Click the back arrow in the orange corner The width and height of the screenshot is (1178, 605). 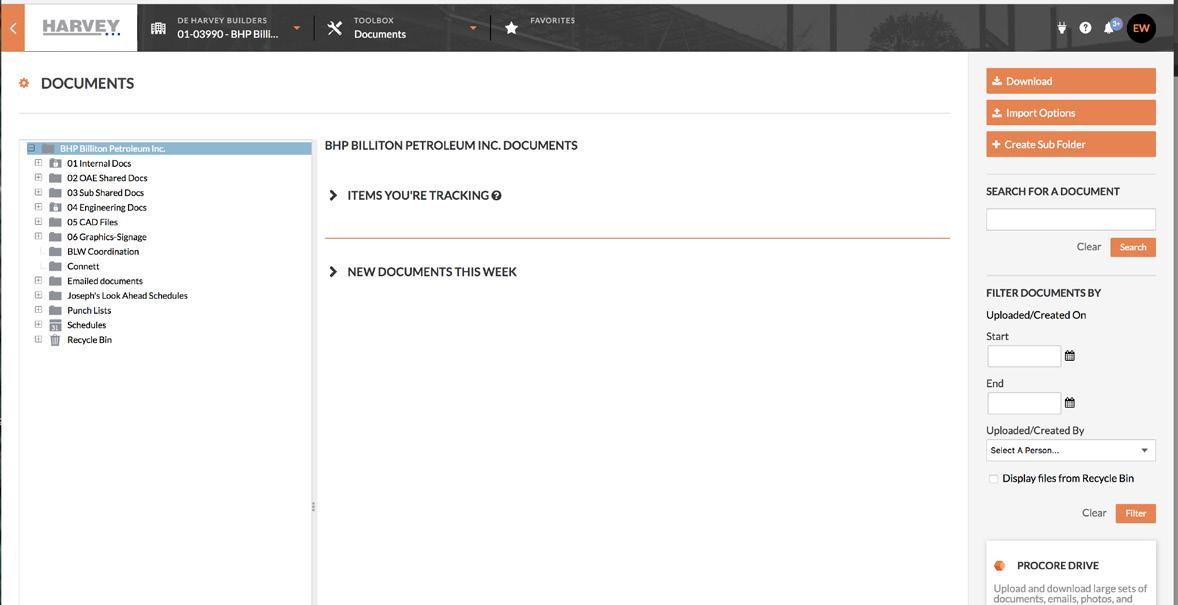(x=12, y=28)
